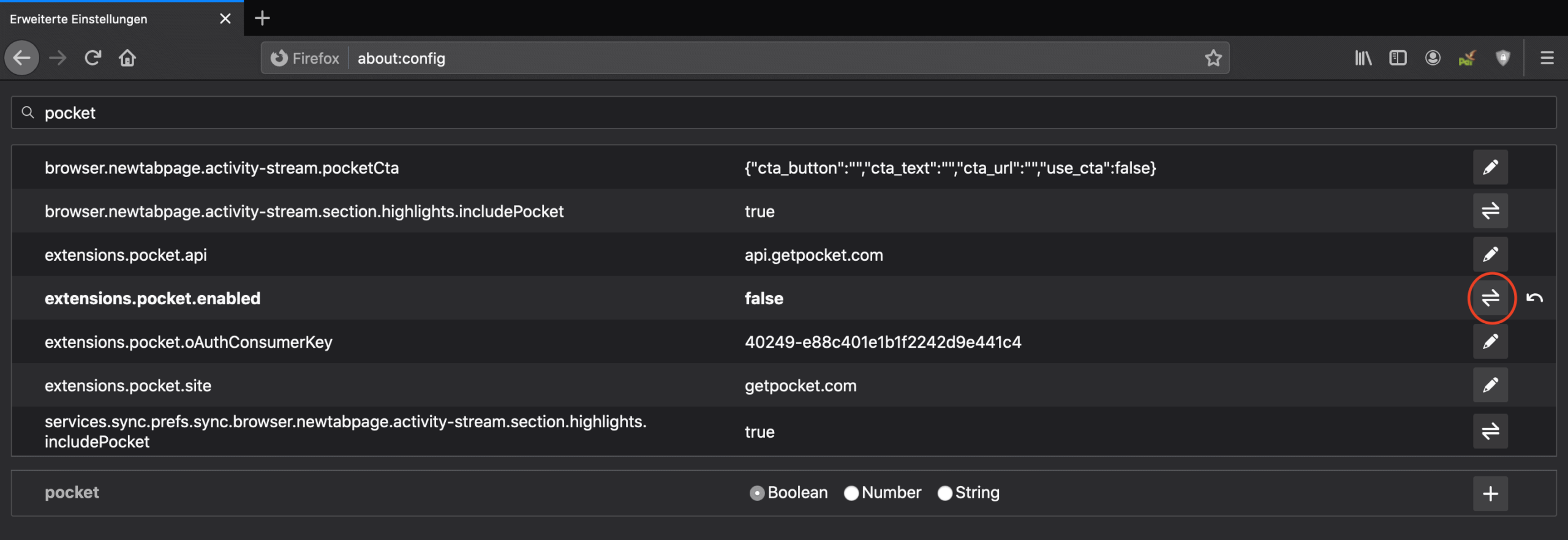Click the true value of services.sync preference

[759, 432]
